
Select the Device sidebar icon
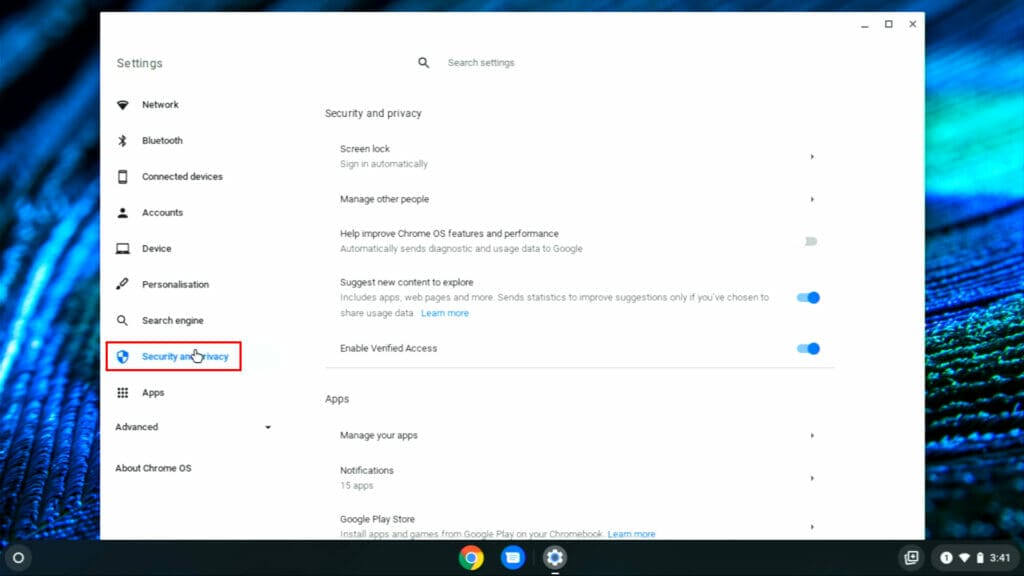pyautogui.click(x=122, y=248)
